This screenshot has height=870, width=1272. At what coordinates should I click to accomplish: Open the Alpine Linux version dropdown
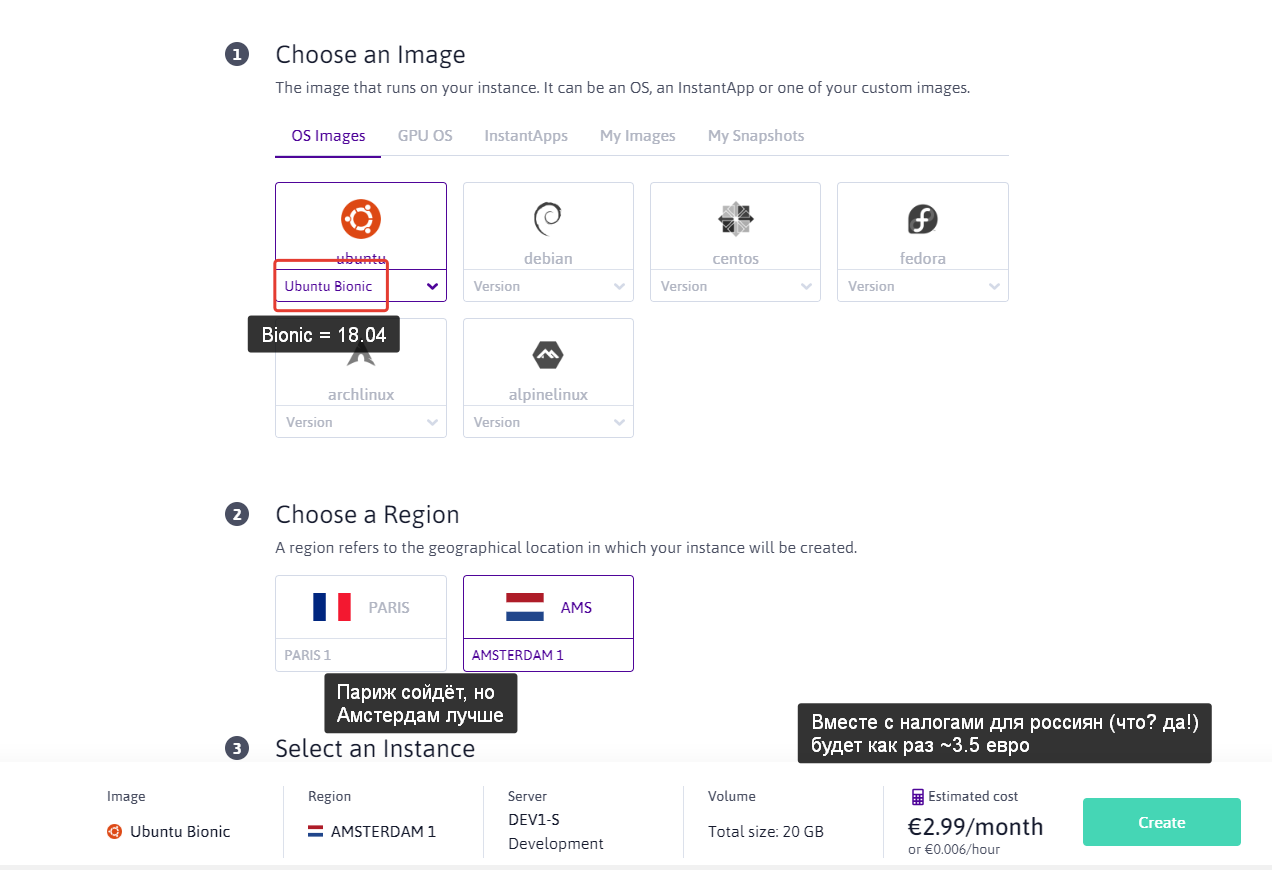point(548,422)
